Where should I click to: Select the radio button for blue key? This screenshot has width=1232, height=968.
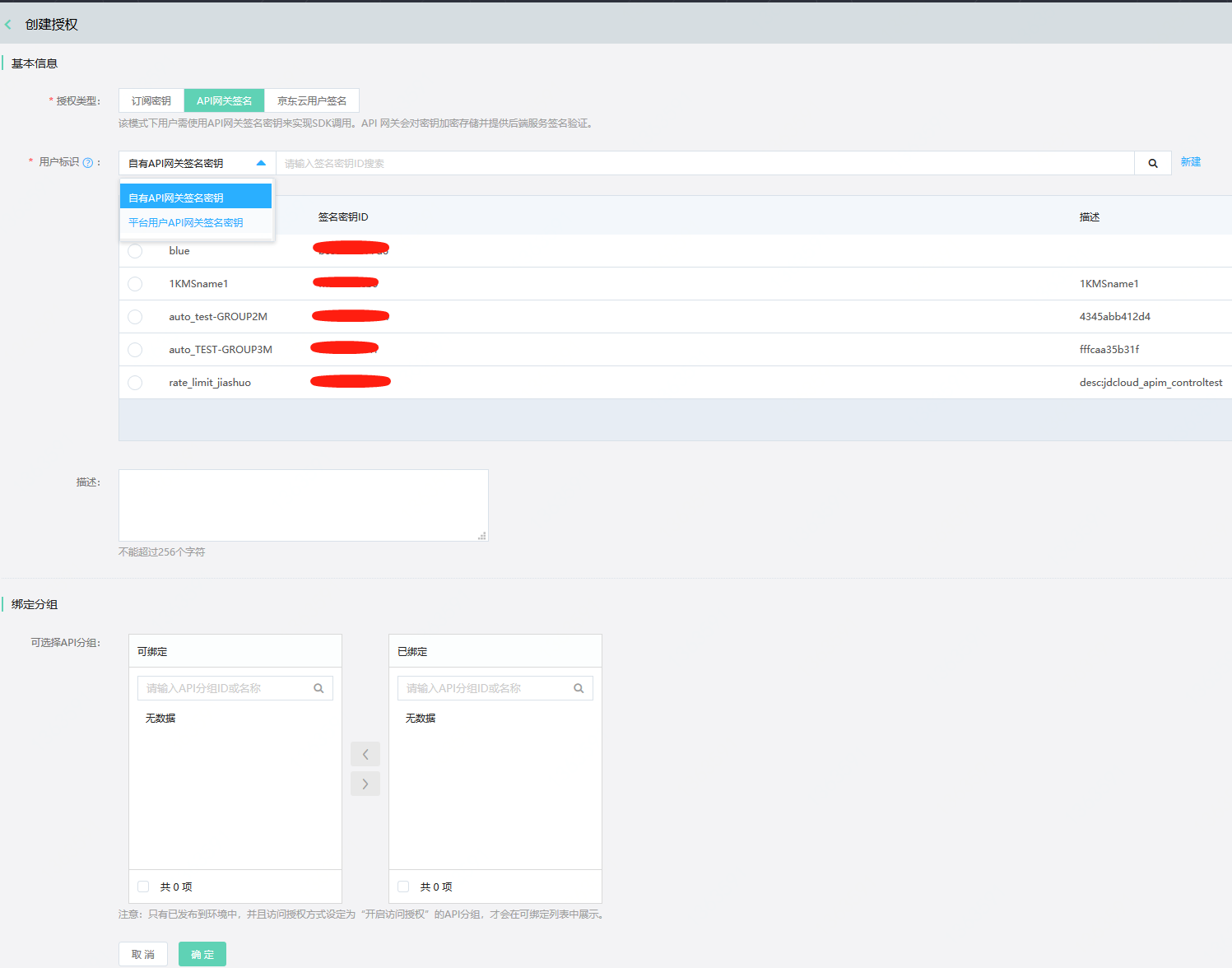135,251
